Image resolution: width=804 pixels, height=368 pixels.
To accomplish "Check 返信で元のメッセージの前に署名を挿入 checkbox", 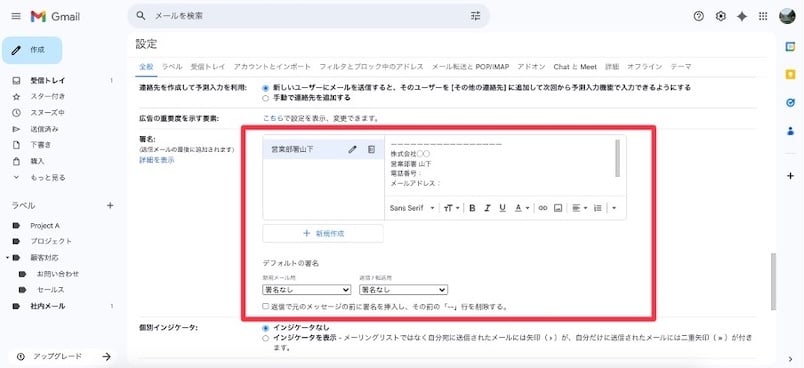I will (x=265, y=306).
